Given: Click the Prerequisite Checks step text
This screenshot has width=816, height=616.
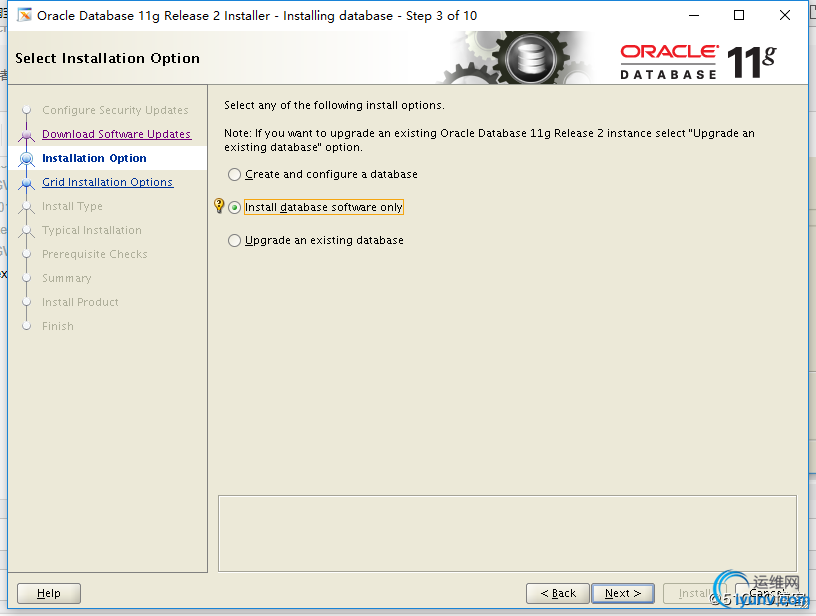Looking at the screenshot, I should coord(95,254).
